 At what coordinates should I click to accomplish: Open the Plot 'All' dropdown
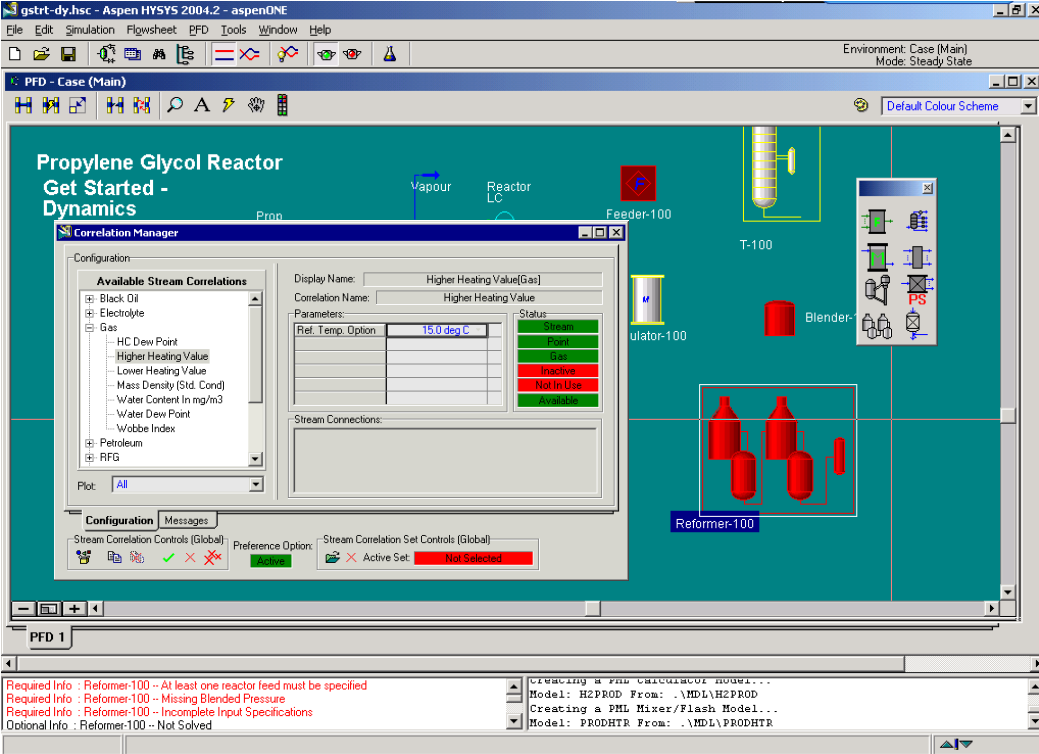pyautogui.click(x=256, y=485)
